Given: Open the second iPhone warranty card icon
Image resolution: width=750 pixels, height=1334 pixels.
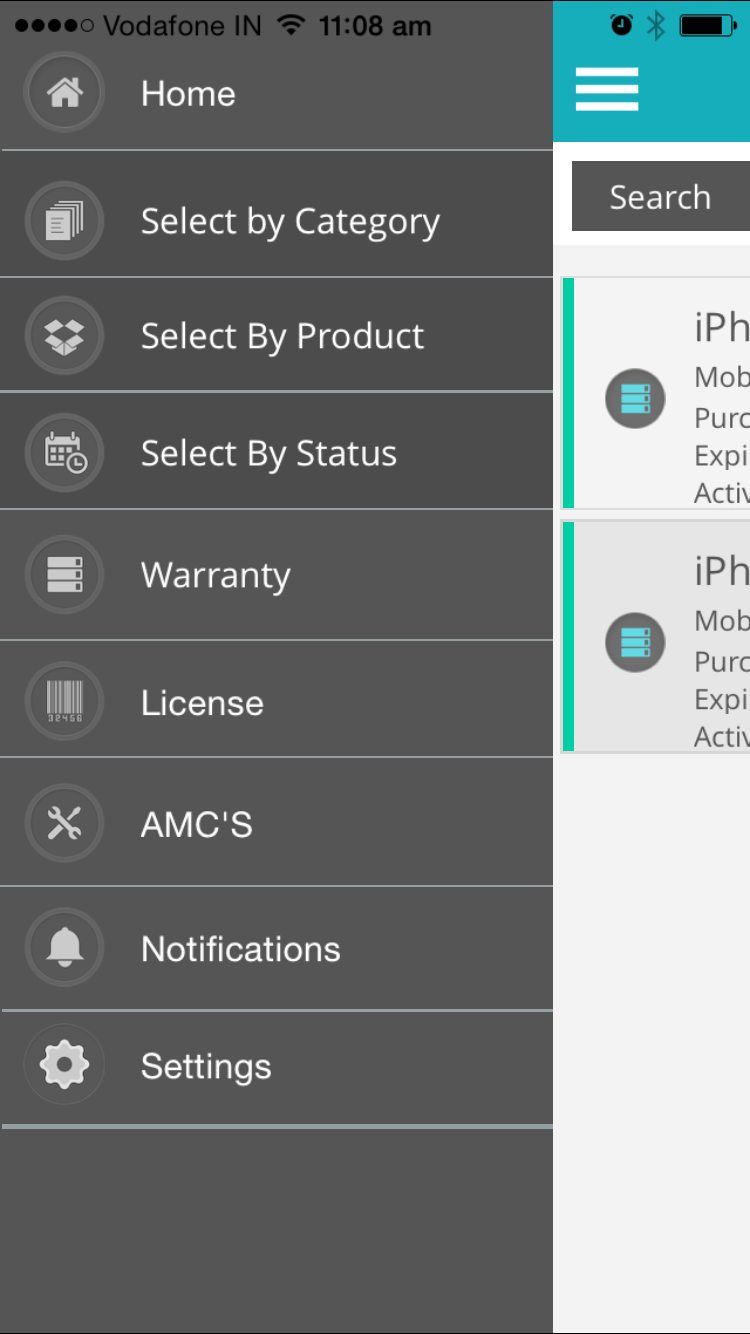Looking at the screenshot, I should (635, 642).
